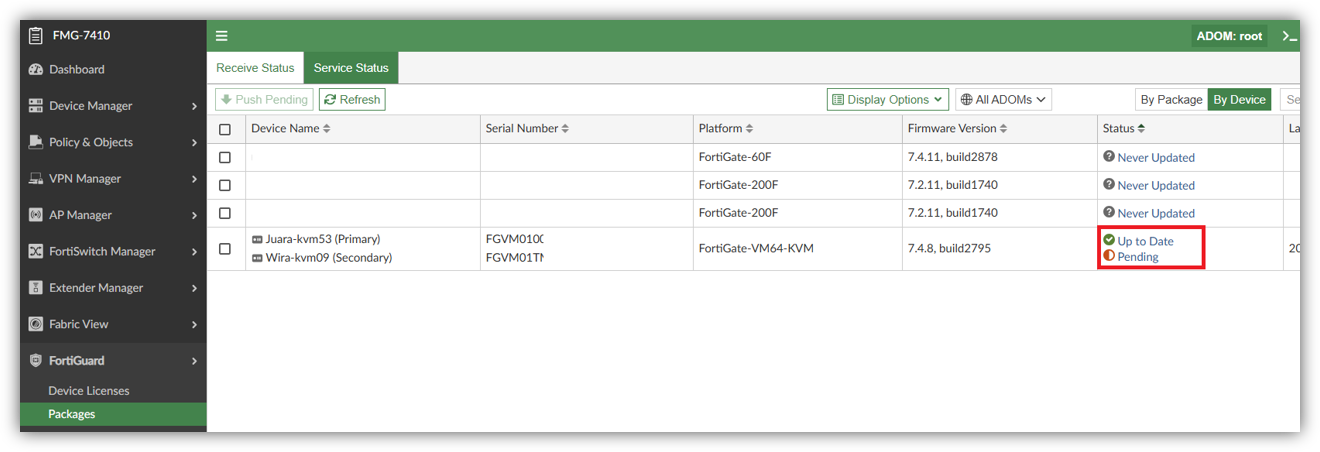Collapse the FortiGuard submenu chevron
1320x452 pixels.
coord(194,361)
